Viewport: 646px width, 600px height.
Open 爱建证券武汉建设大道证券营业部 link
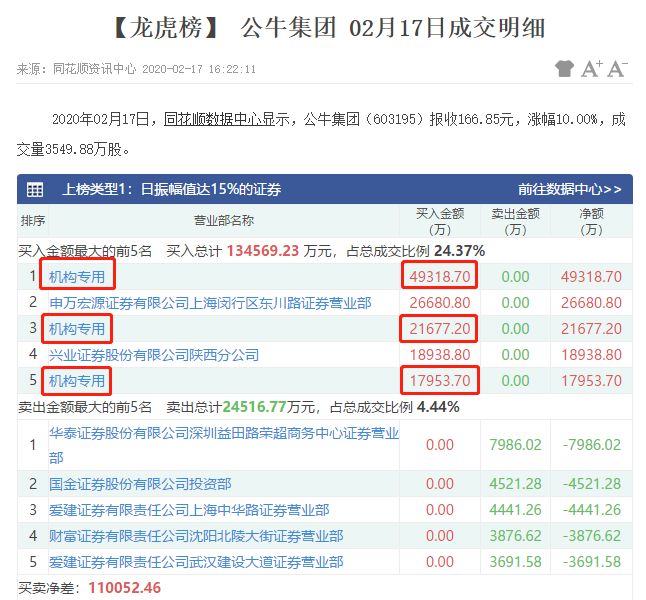pyautogui.click(x=196, y=562)
